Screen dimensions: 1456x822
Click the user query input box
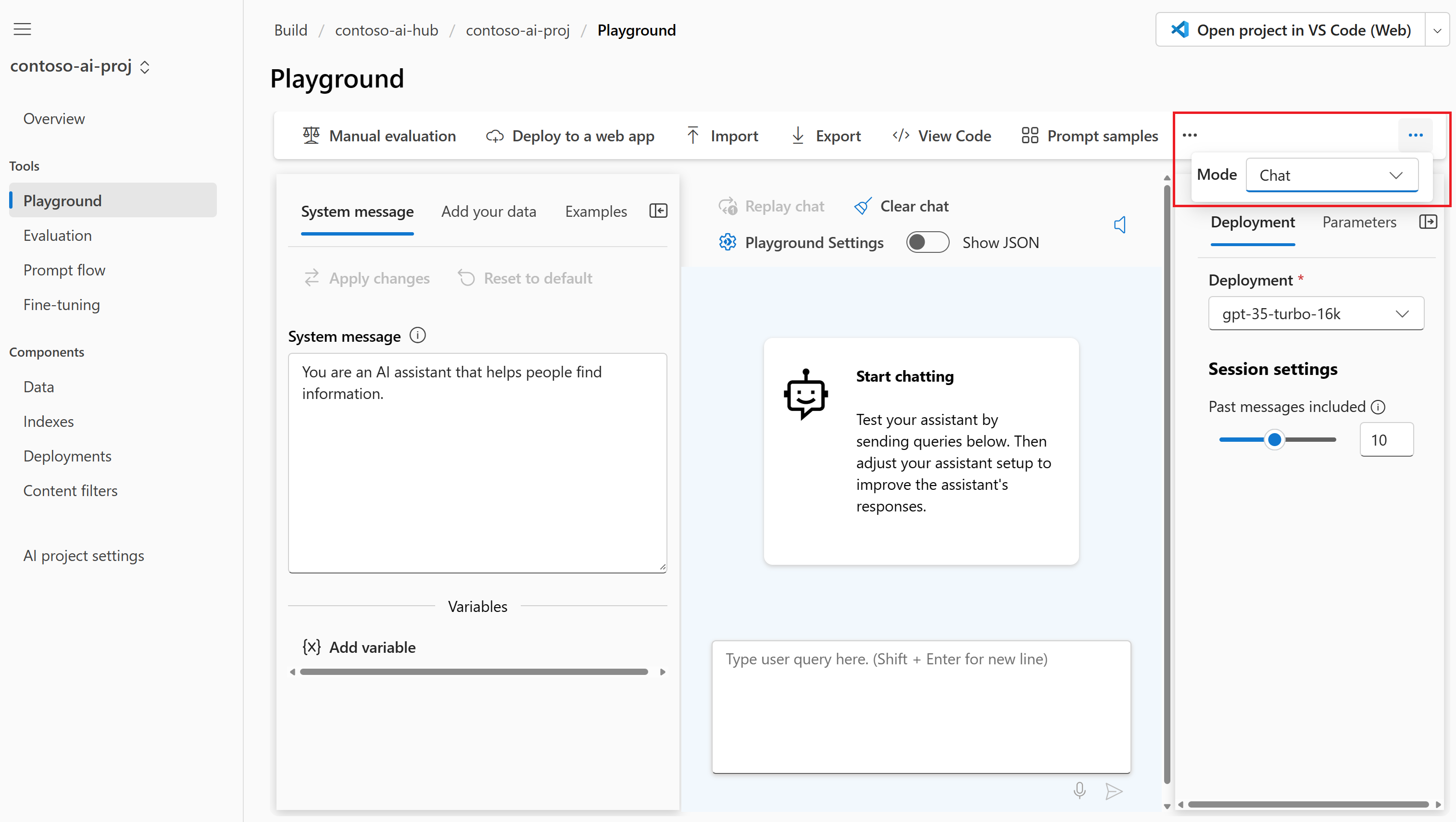pos(921,706)
